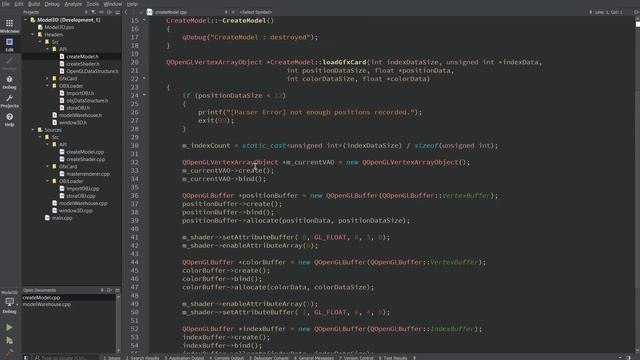Open the Welcome mode

(x=9, y=26)
